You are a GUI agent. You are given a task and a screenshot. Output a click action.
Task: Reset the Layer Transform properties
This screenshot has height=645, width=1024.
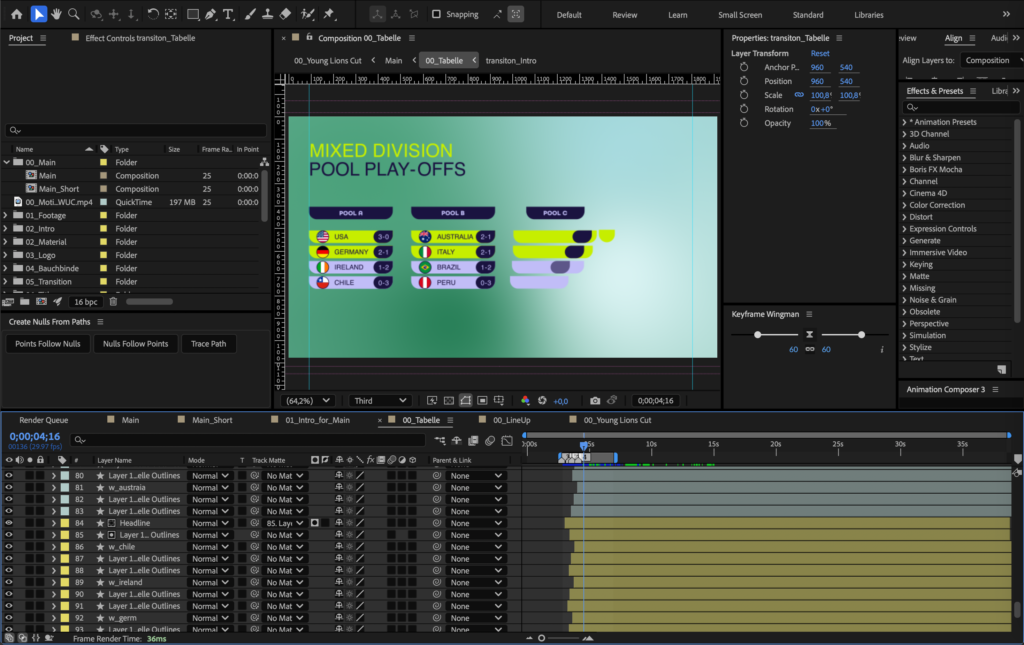pyautogui.click(x=819, y=53)
